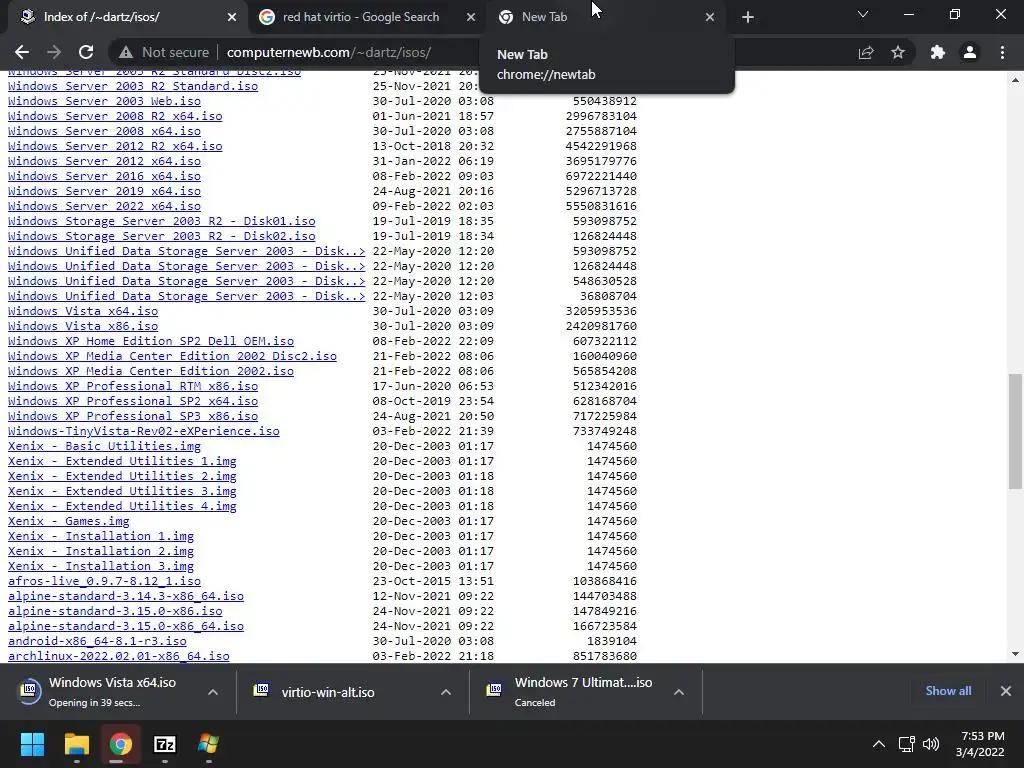The image size is (1024, 768).
Task: Open the Windows_Server_2008_R2_x64.iso link
Action: pyautogui.click(x=115, y=116)
